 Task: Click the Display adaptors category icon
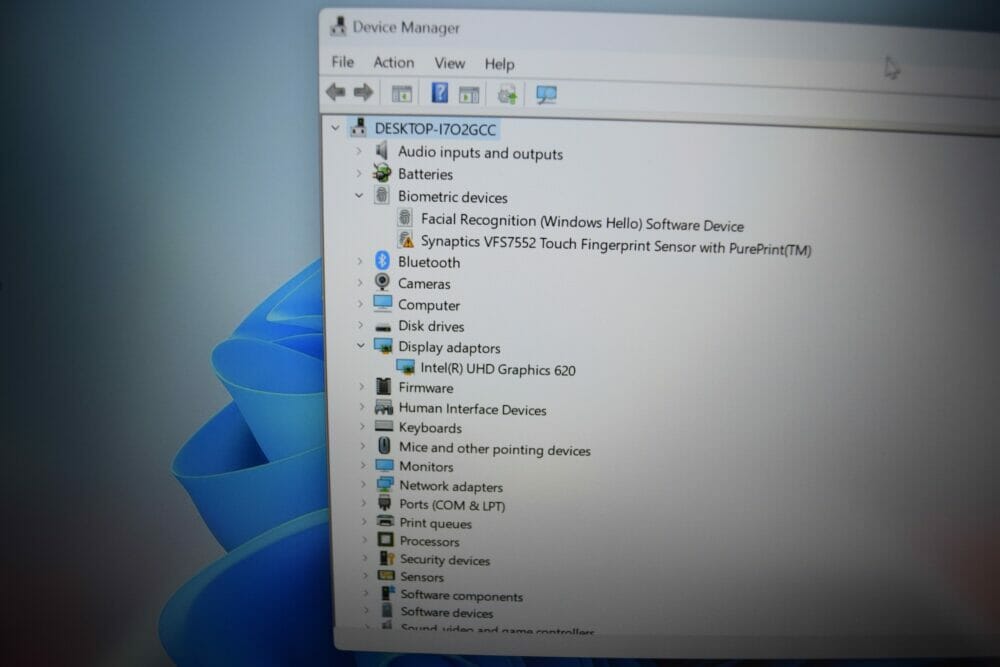(x=383, y=346)
